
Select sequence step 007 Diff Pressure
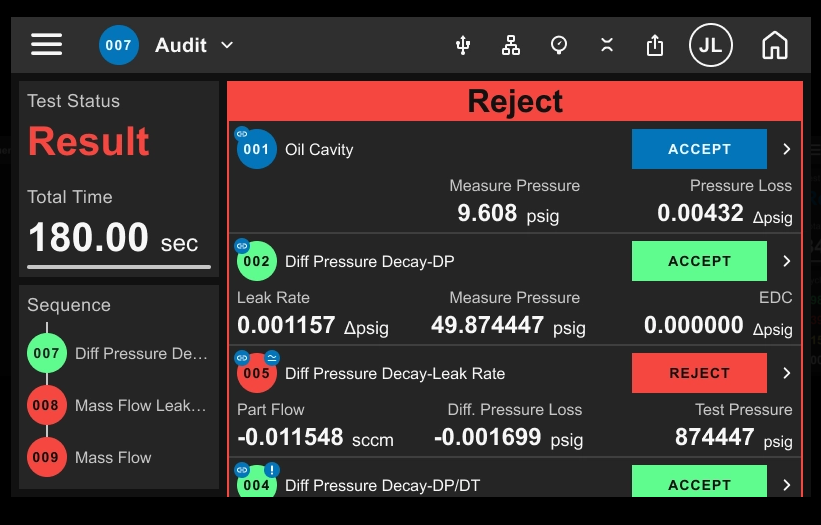click(x=117, y=353)
